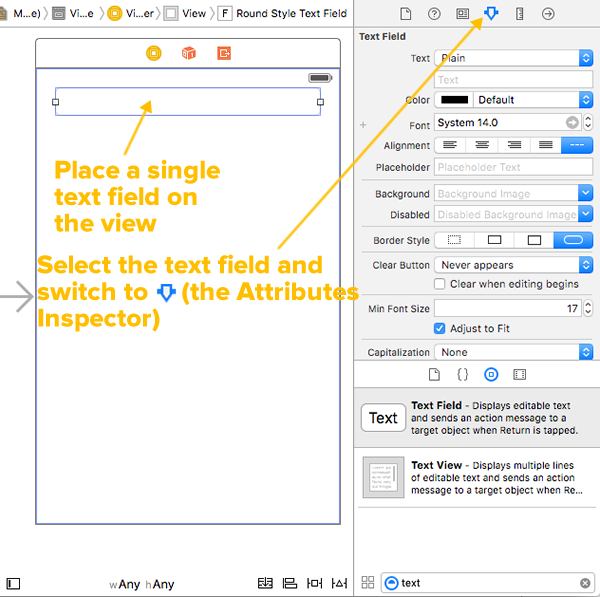600x597 pixels.
Task: Uncheck Adjust to Fit checkbox
Action: tap(439, 328)
